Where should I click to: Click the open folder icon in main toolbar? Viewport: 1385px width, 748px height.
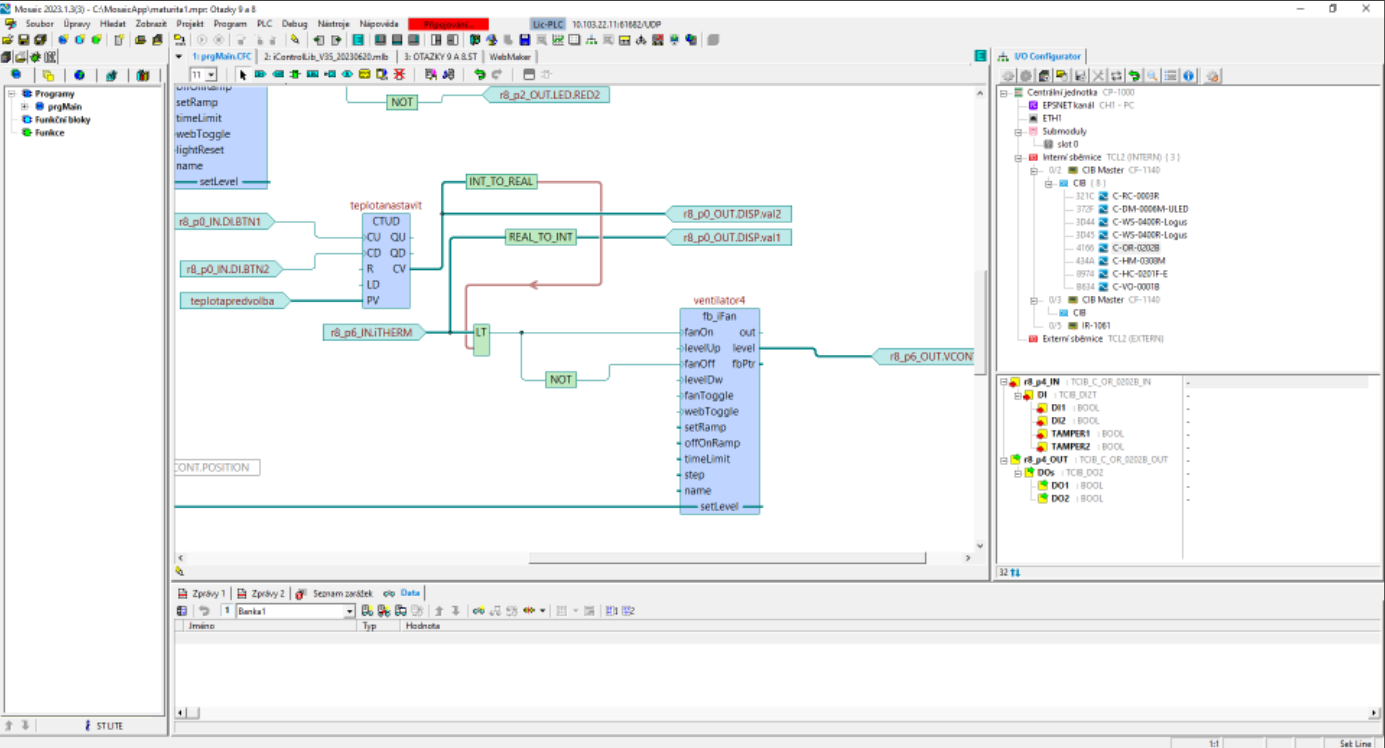click(x=9, y=40)
